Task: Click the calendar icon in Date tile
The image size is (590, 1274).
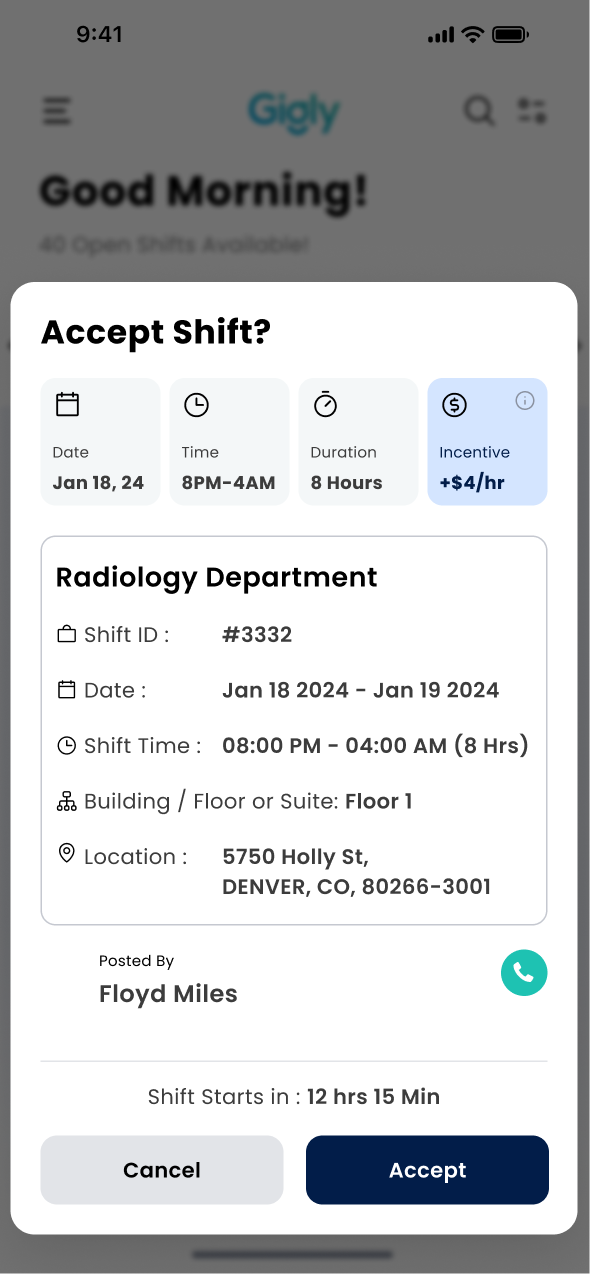Action: [x=67, y=404]
